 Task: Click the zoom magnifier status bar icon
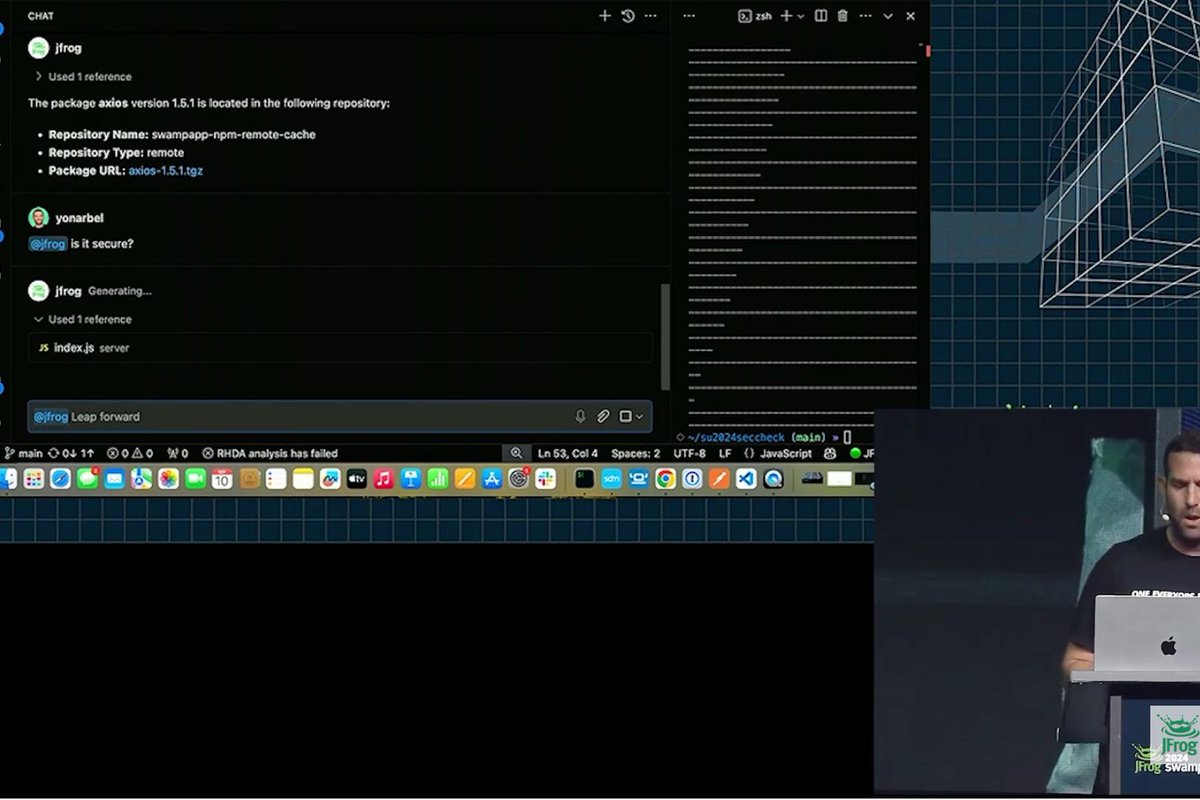(x=516, y=453)
